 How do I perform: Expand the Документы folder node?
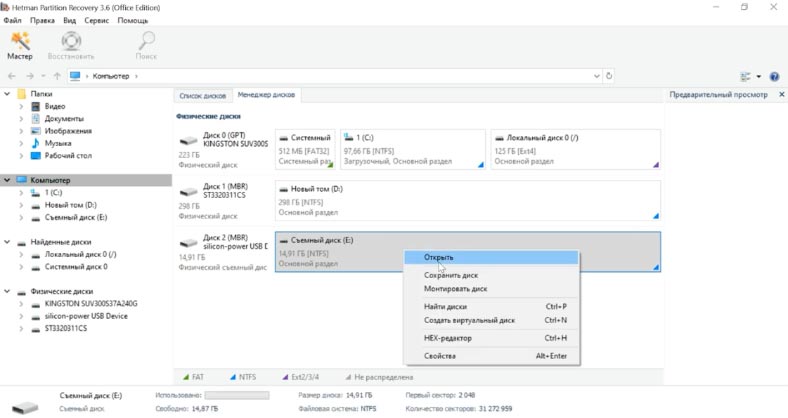pos(21,119)
